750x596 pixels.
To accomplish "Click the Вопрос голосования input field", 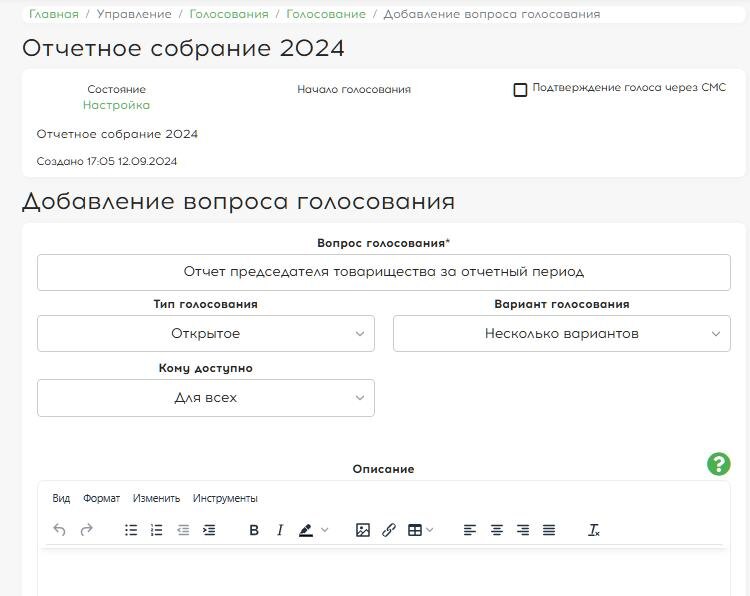I will [x=384, y=272].
